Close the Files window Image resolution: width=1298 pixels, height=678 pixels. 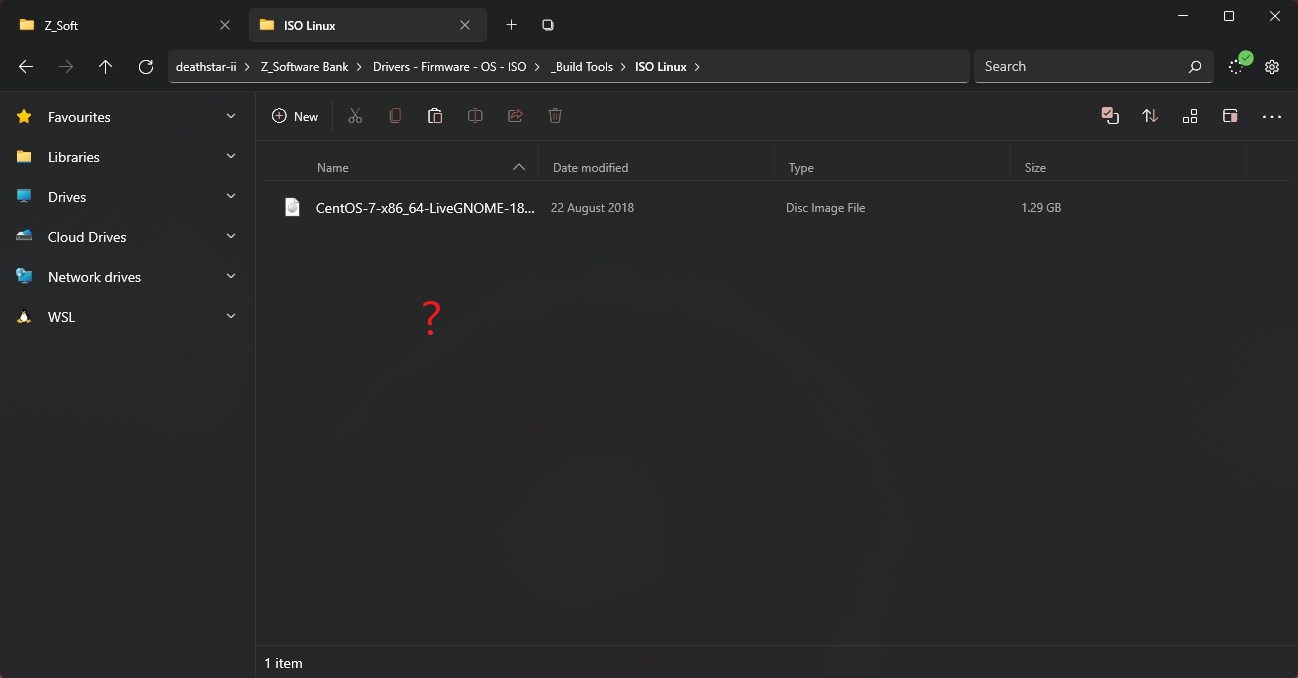(x=1274, y=16)
